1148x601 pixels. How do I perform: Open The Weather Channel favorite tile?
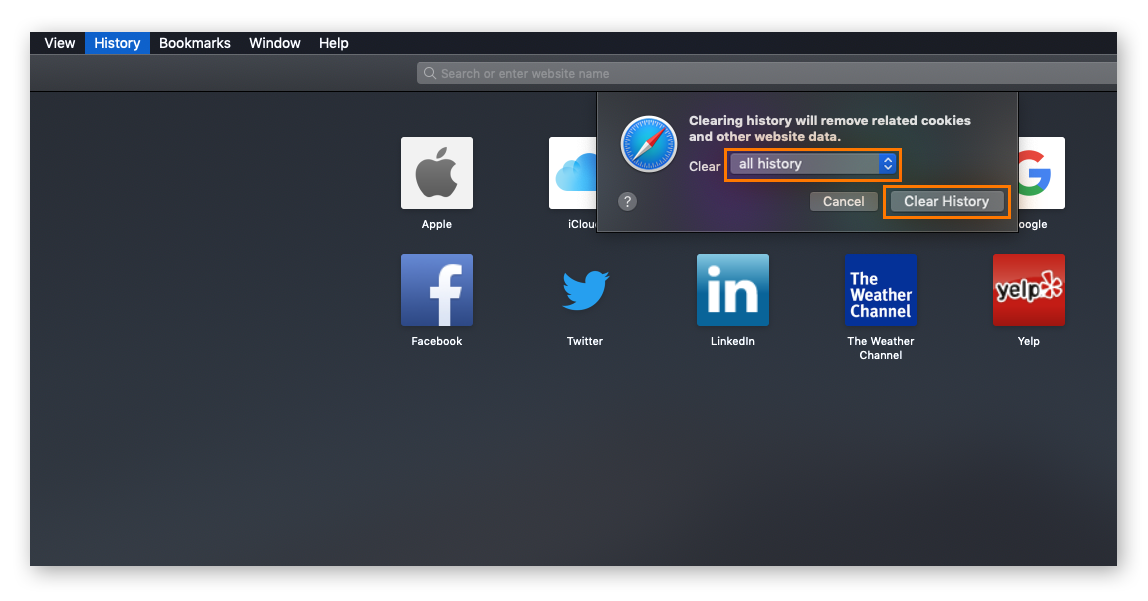click(x=881, y=290)
